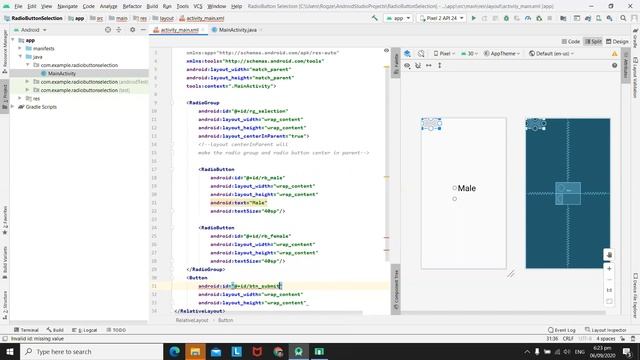
Task: Click the Windows Start button
Action: pyautogui.click(x=10, y=351)
